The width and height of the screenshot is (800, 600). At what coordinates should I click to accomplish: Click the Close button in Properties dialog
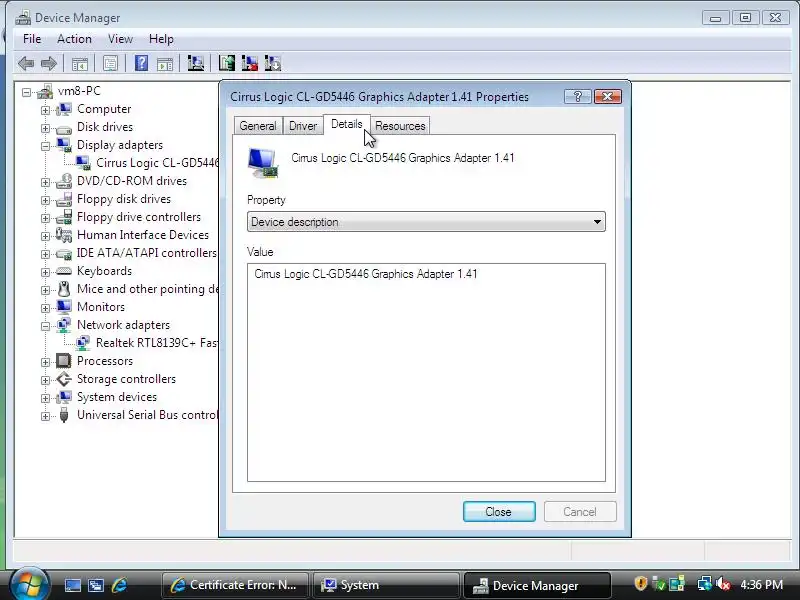[499, 512]
